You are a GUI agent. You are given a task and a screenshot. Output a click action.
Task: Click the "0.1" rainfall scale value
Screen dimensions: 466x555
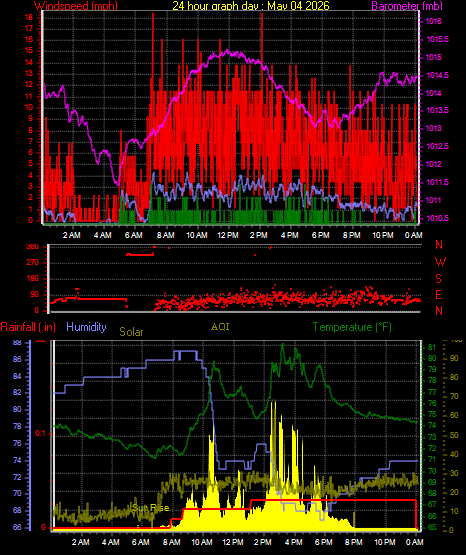pos(41,434)
